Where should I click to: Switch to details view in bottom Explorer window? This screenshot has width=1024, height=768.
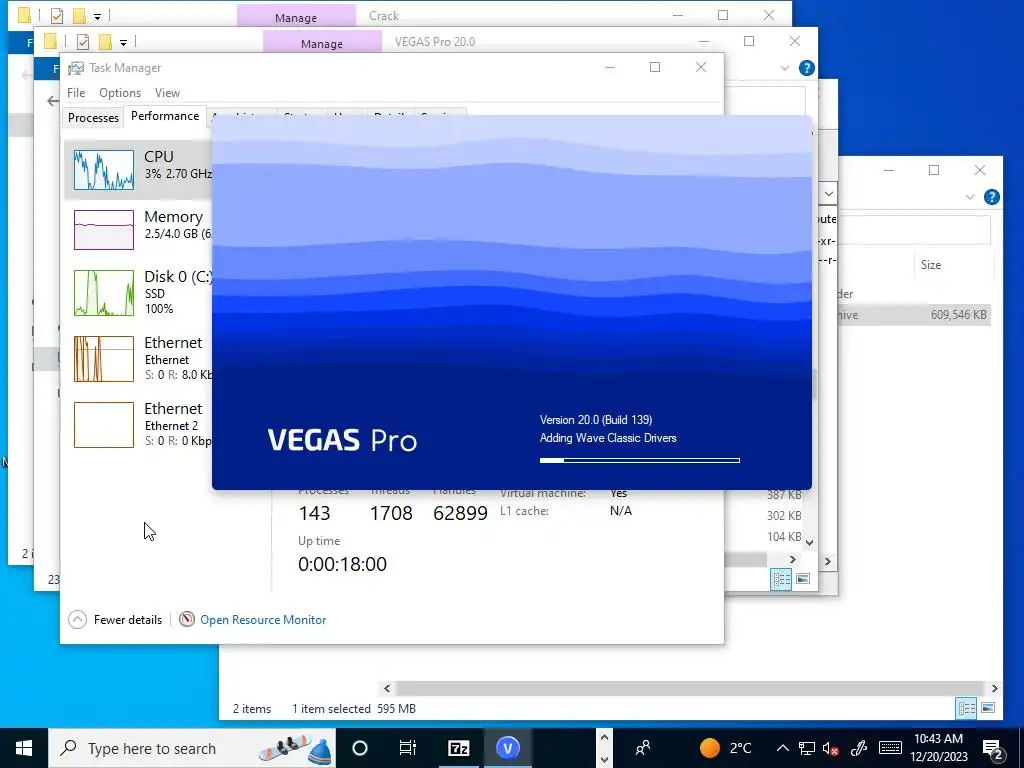click(x=967, y=708)
